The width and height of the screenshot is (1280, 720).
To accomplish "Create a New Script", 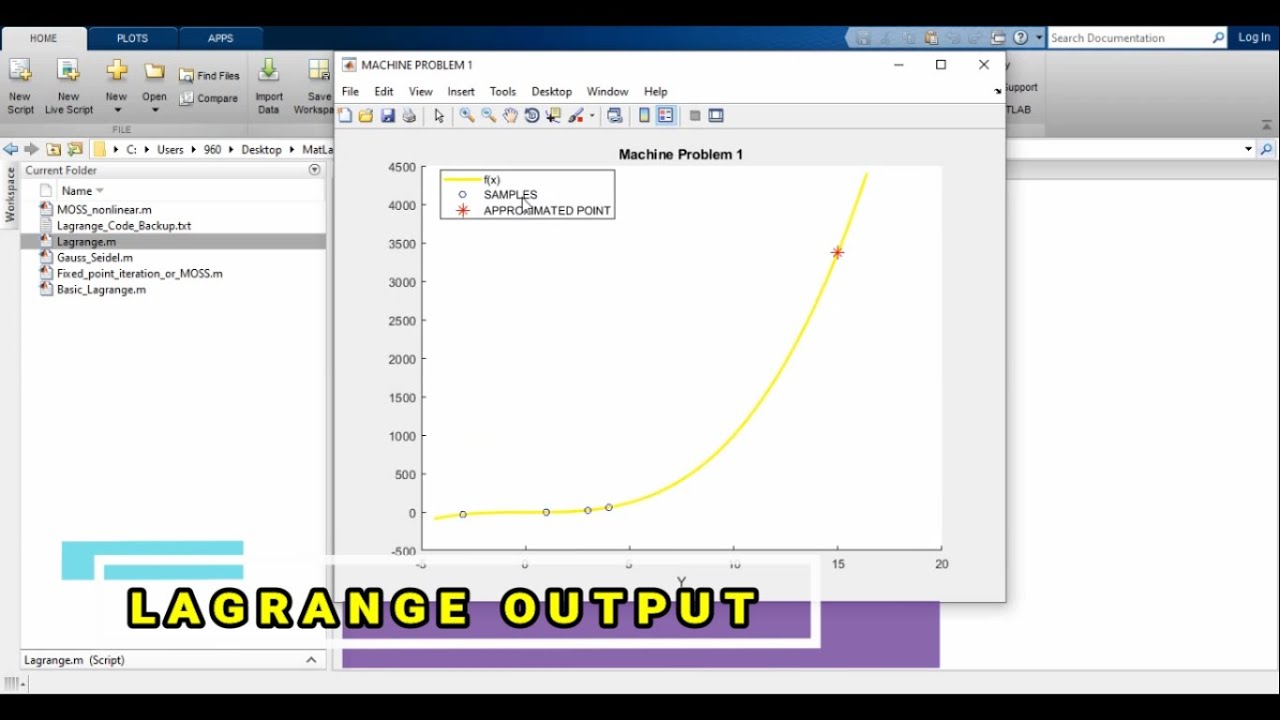I will pos(20,86).
